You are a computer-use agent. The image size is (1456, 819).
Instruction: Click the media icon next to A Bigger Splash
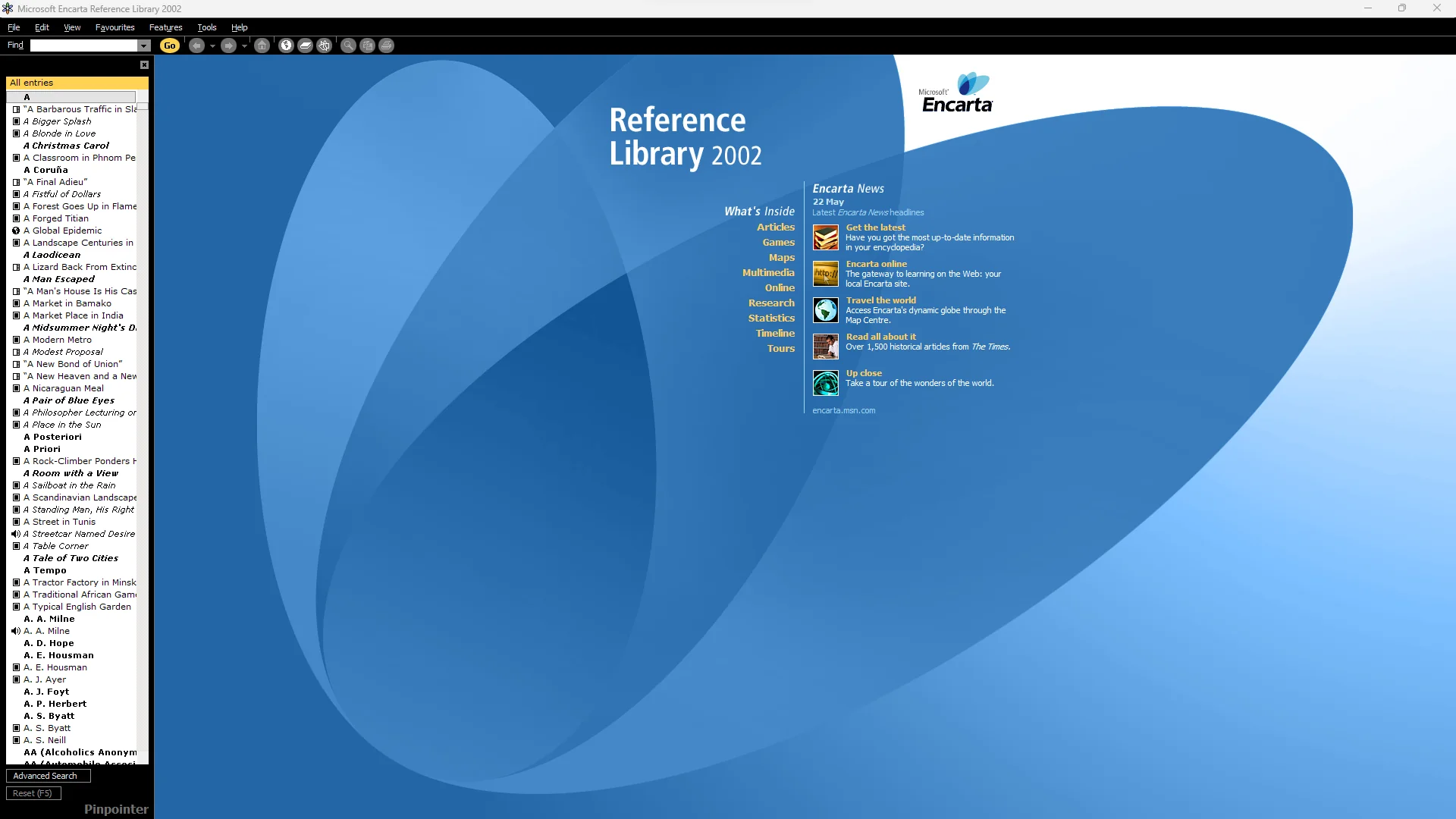click(16, 121)
